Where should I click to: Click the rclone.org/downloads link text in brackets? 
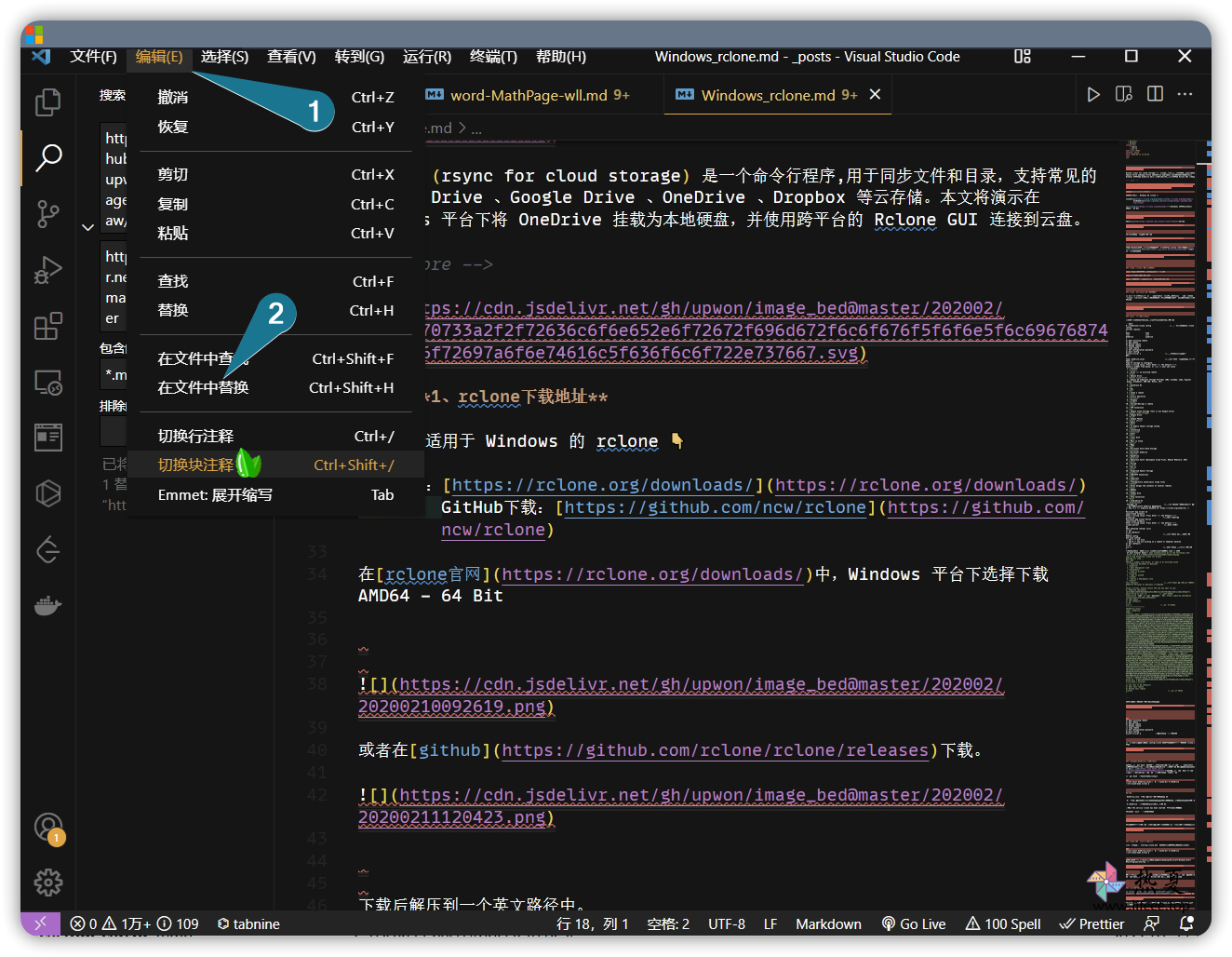coord(602,485)
